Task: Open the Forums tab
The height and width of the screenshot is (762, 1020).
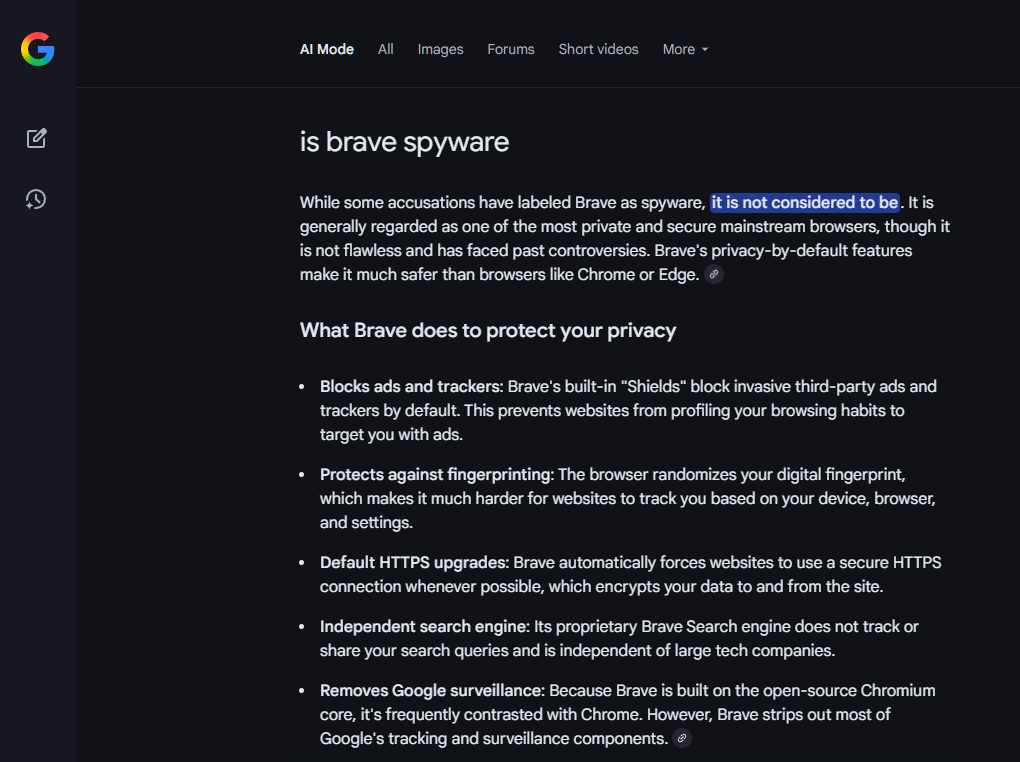Action: coord(511,49)
